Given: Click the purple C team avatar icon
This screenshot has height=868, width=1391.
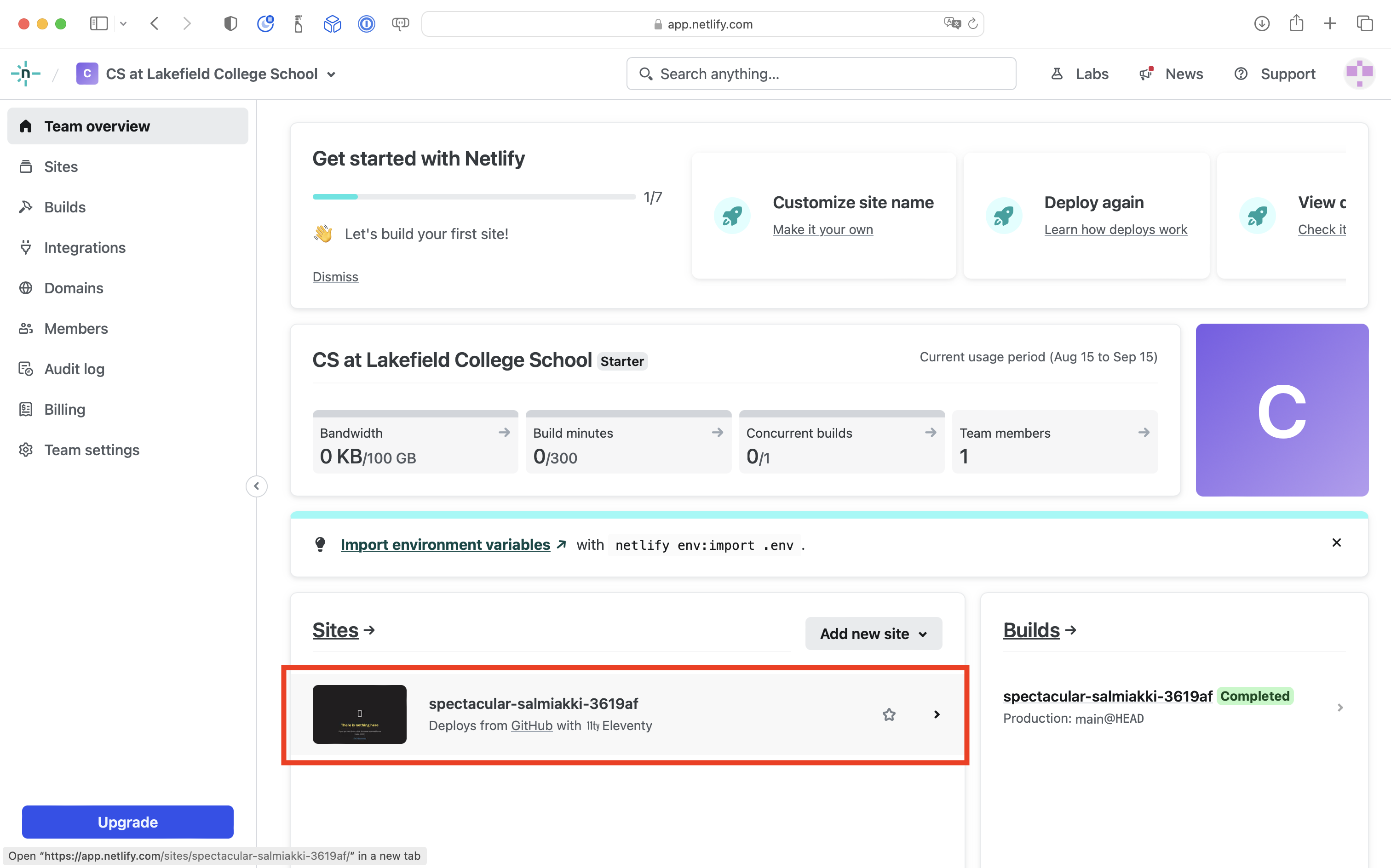Looking at the screenshot, I should tap(87, 74).
